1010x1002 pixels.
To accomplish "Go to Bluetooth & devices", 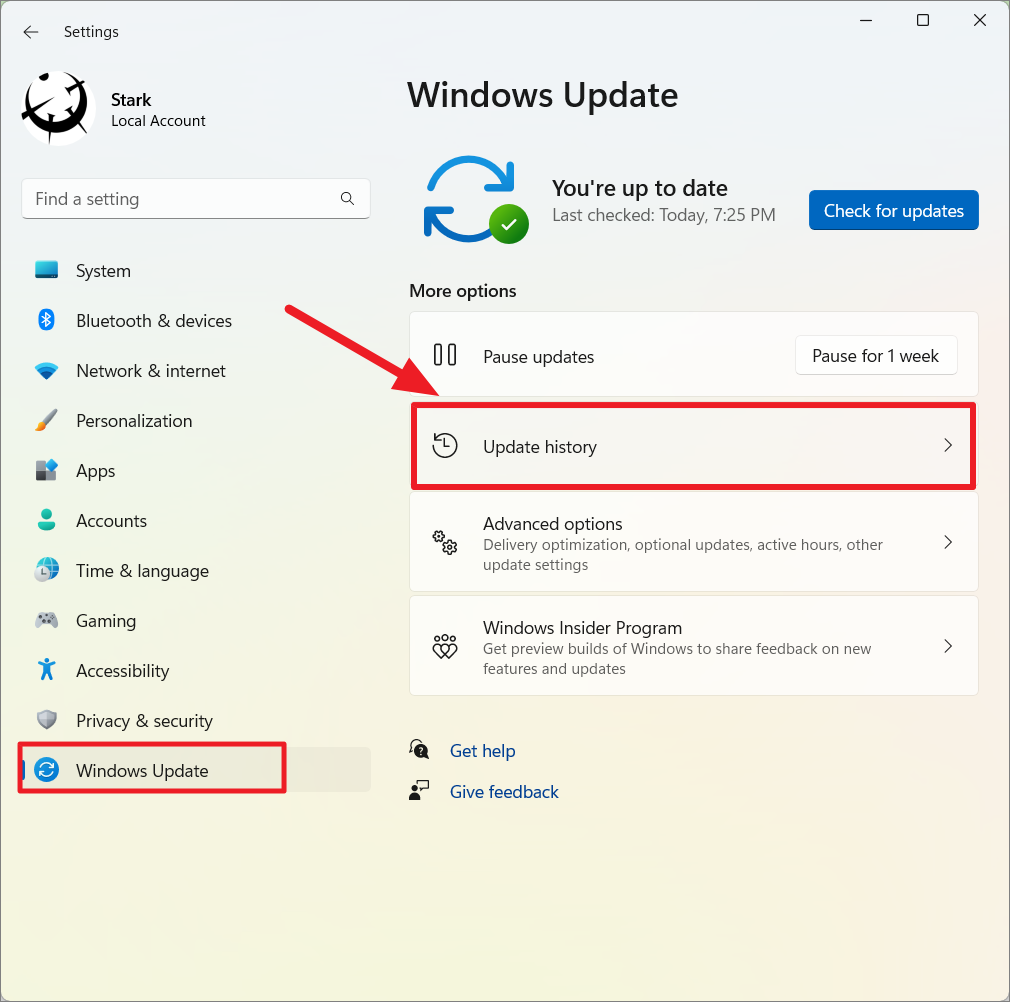I will pyautogui.click(x=196, y=320).
